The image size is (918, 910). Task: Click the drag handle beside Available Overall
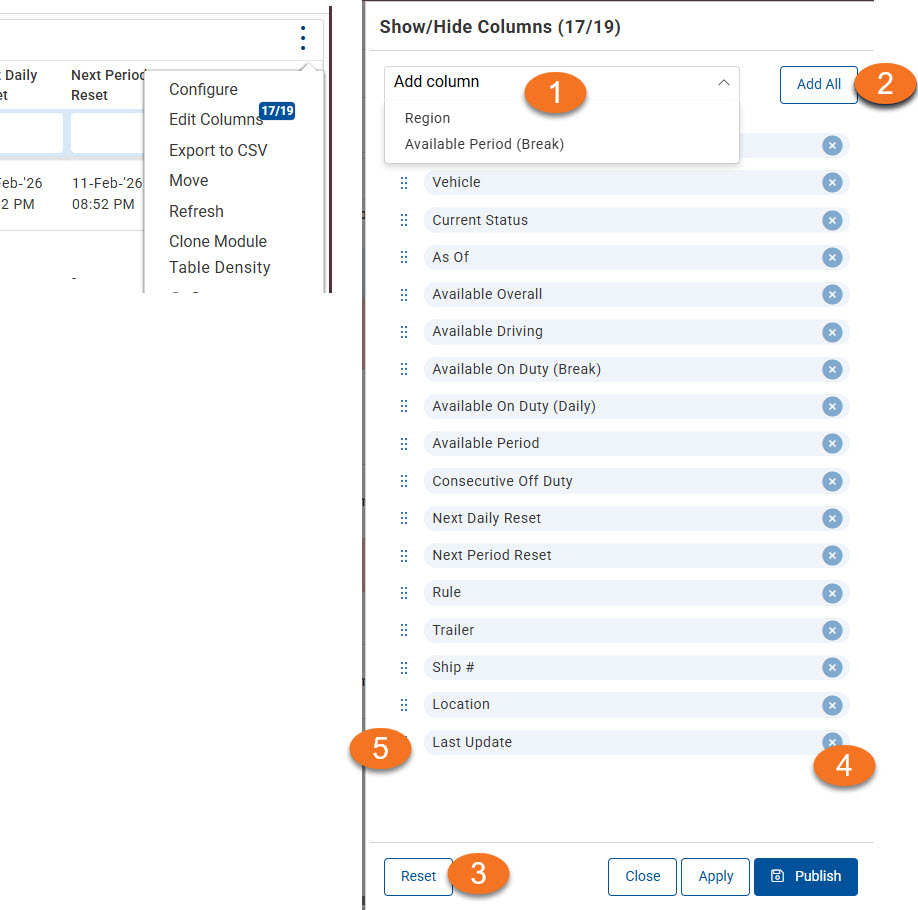click(x=404, y=295)
